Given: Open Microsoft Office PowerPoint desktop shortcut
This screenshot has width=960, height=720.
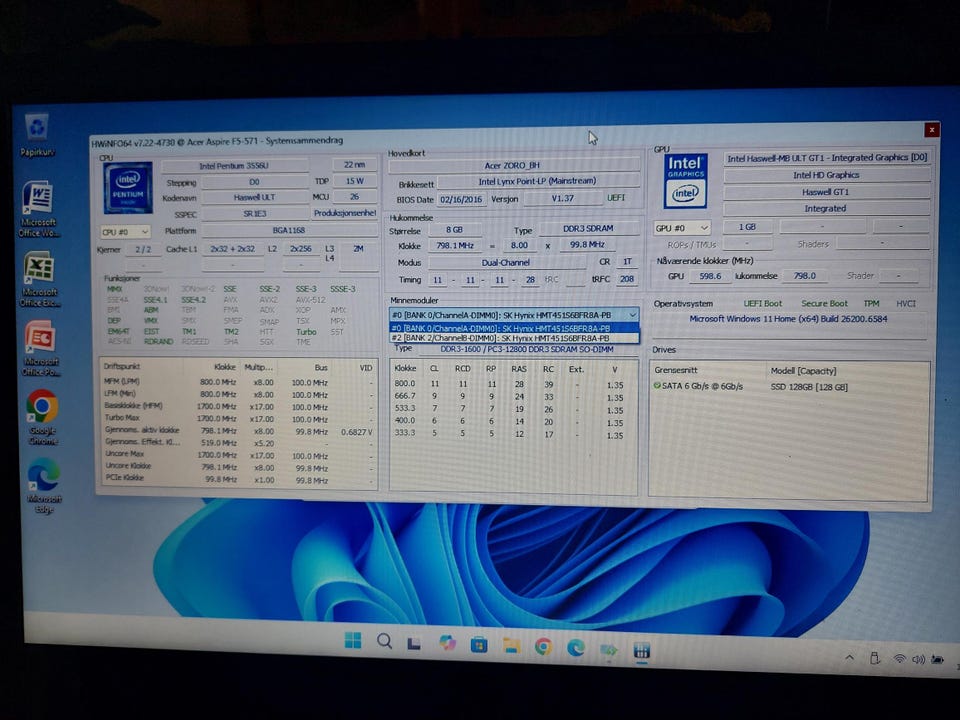Looking at the screenshot, I should (40, 348).
